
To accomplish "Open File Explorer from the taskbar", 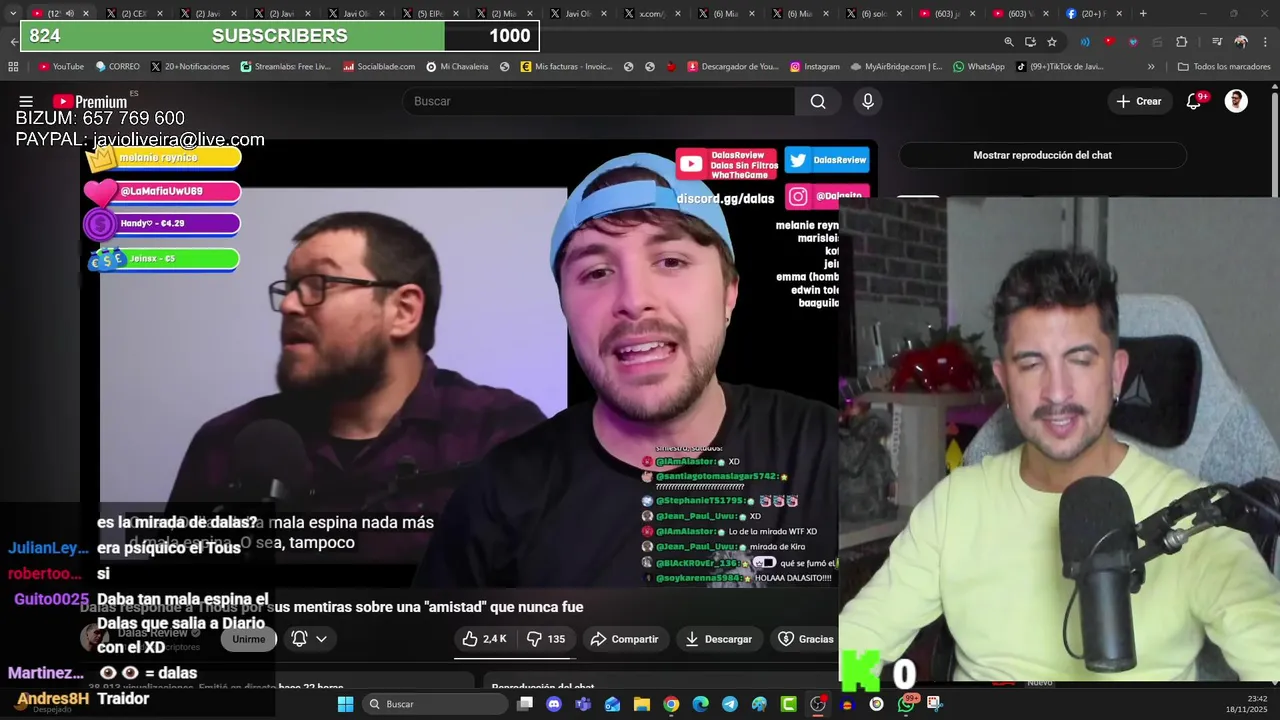I will pyautogui.click(x=642, y=704).
